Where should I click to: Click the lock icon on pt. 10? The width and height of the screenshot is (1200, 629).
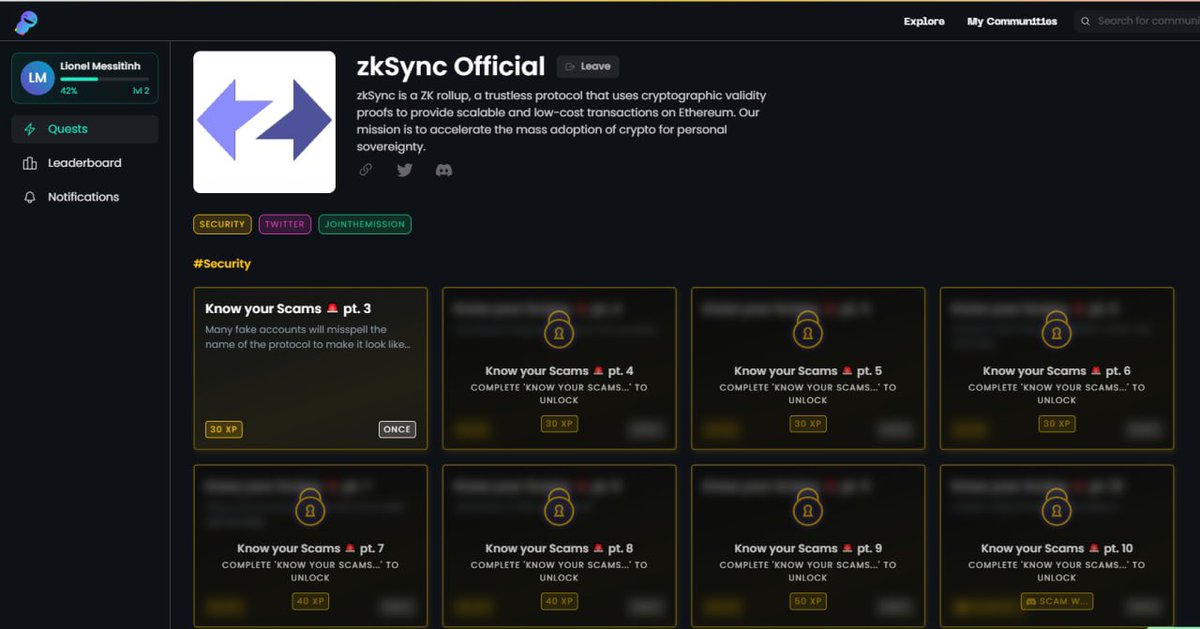1057,508
